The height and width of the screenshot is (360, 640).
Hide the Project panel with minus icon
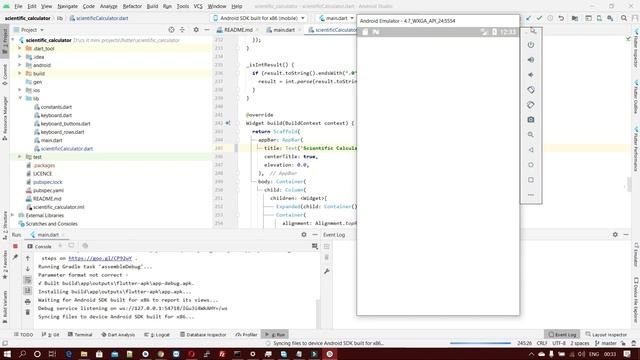click(207, 30)
